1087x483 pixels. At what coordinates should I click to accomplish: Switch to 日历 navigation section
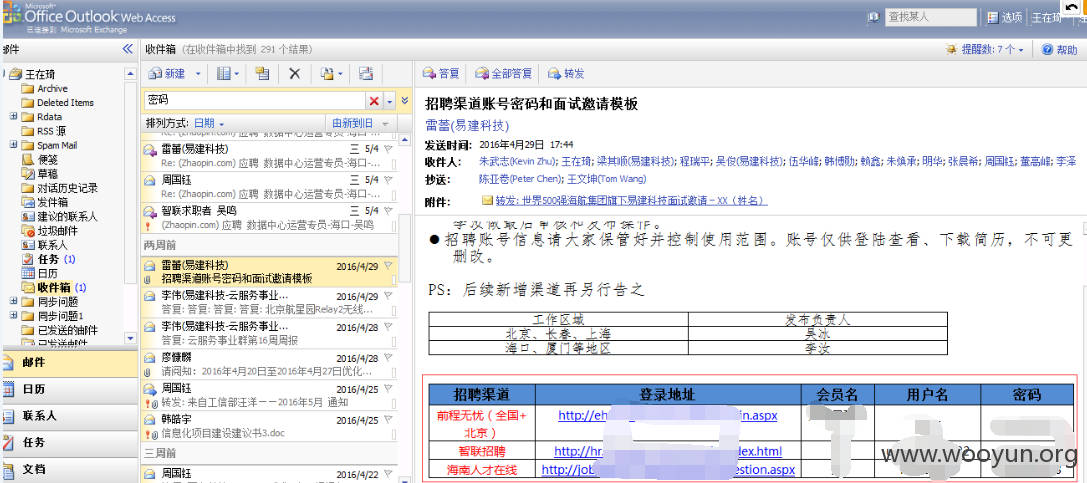(69, 389)
